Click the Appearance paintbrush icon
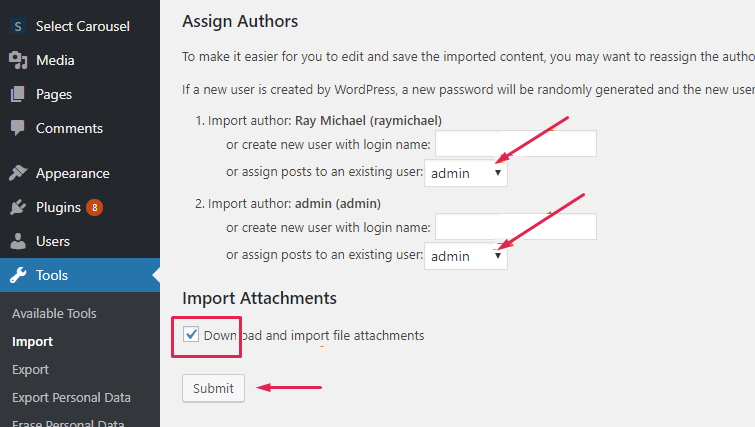 click(x=18, y=173)
